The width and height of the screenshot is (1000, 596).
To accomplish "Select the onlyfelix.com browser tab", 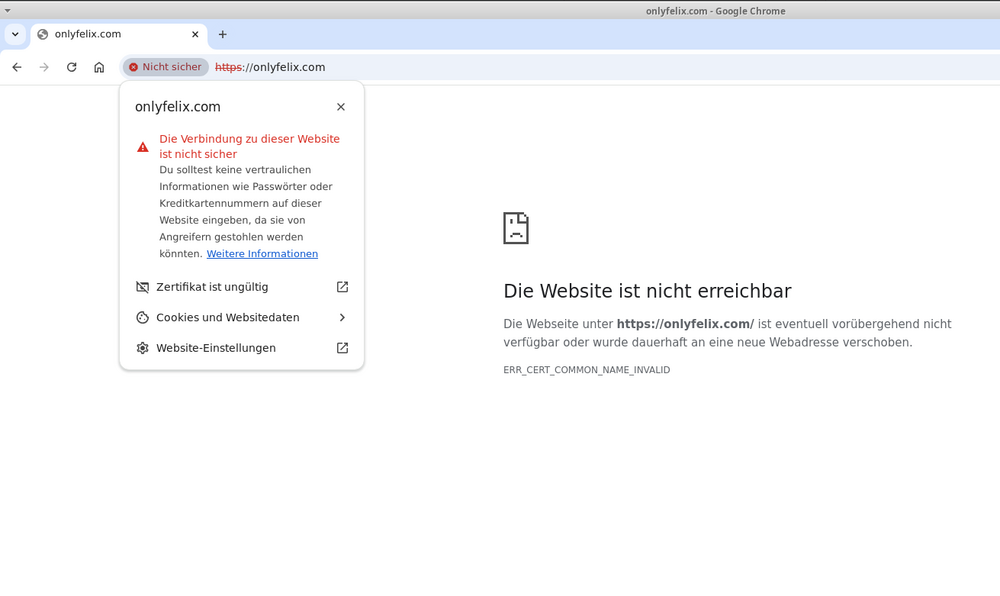I will (x=119, y=34).
